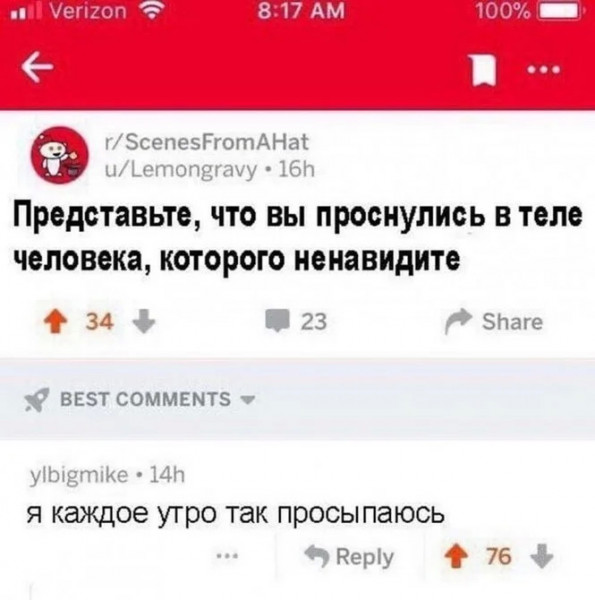Viewport: 595px width, 600px height.
Task: Reply to ylbigmike's comment
Action: tap(349, 557)
